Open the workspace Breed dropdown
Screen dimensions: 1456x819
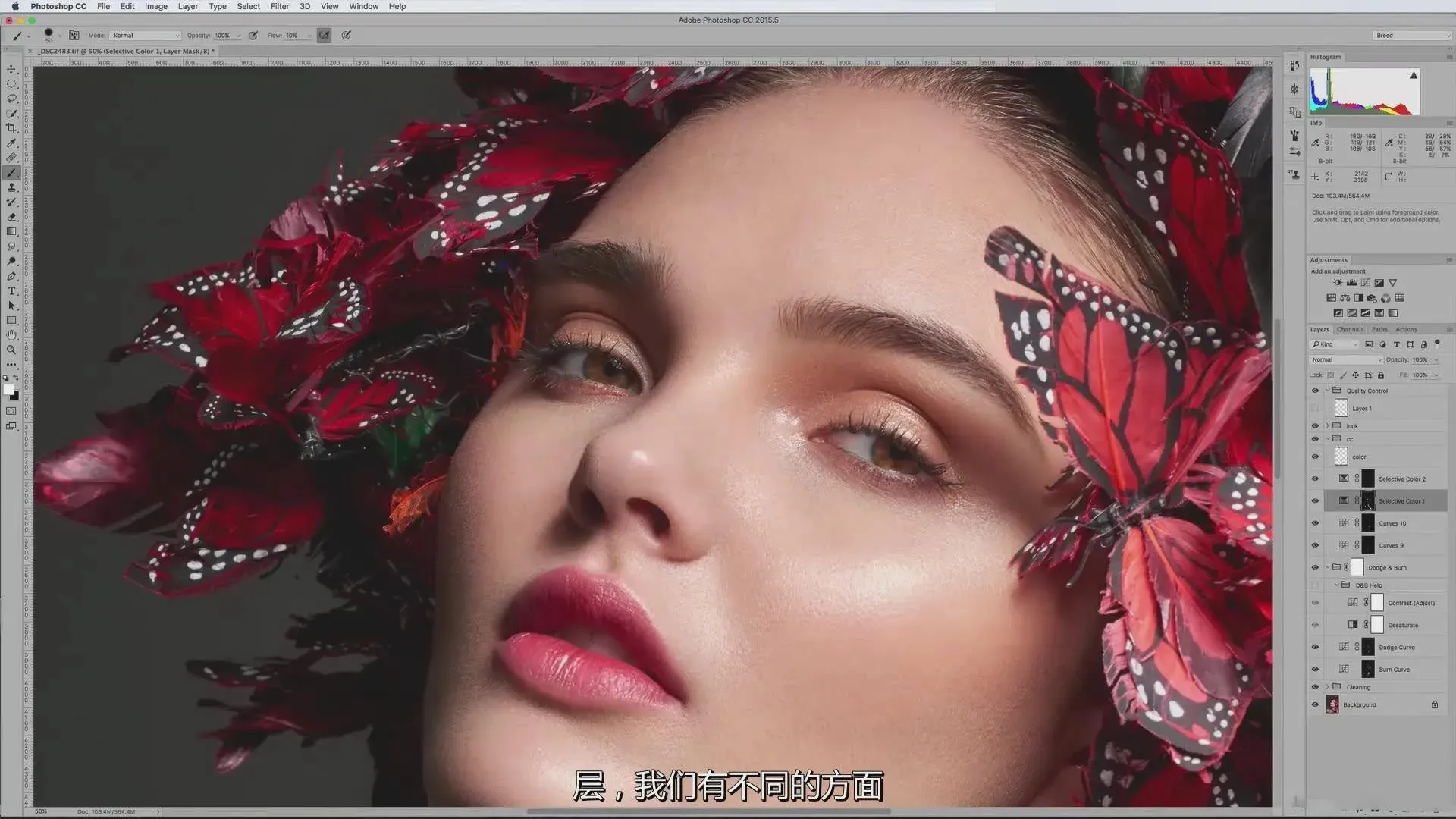coord(1412,36)
